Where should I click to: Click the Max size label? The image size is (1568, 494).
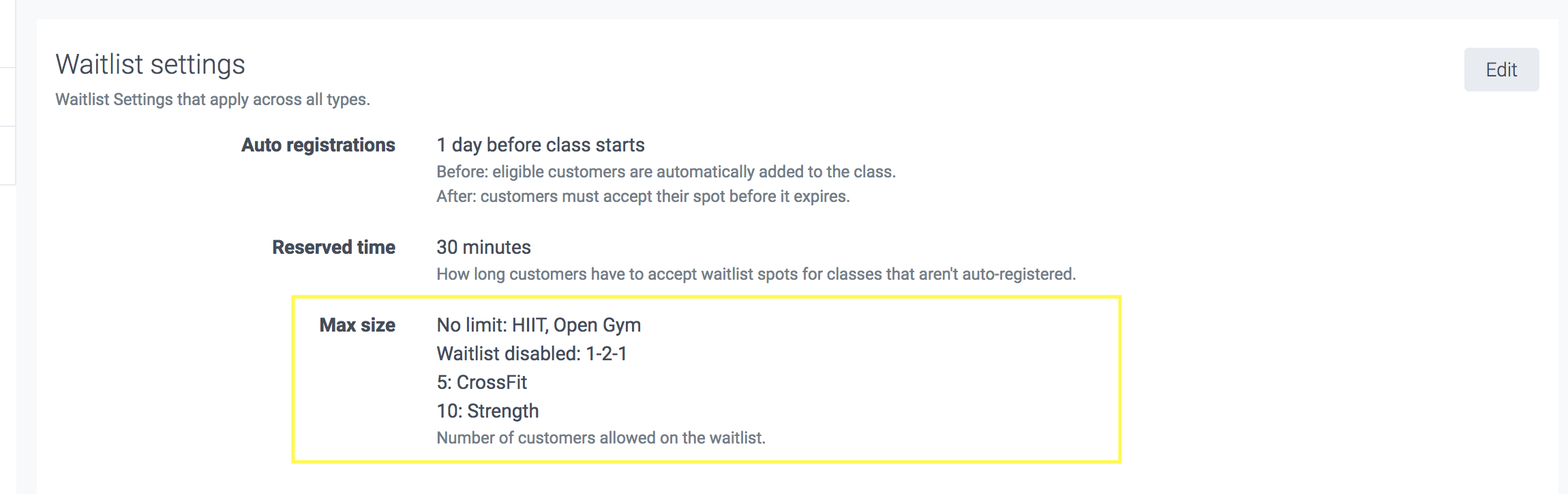(357, 325)
